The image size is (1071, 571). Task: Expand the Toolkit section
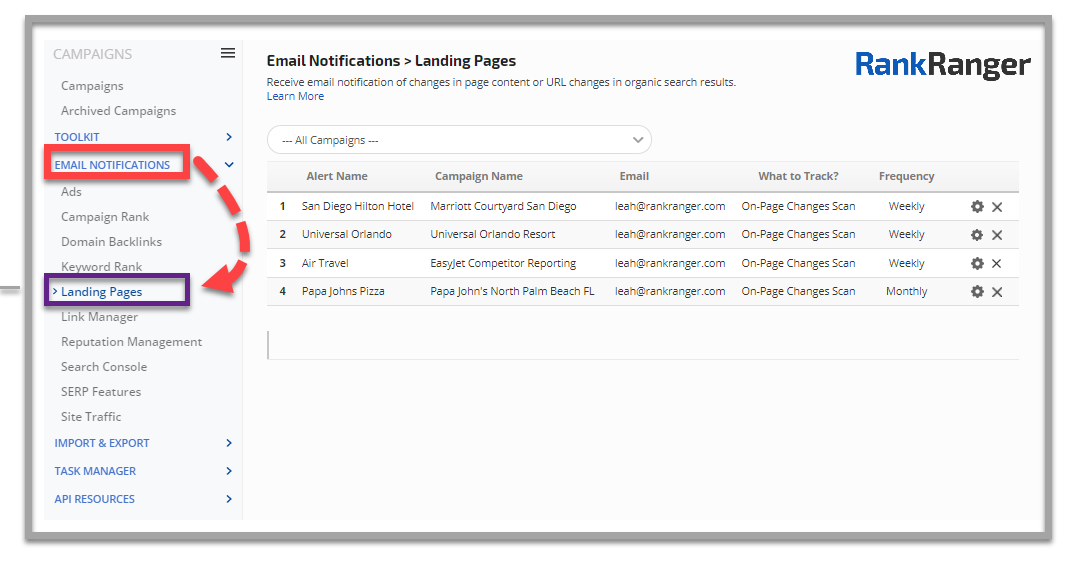(229, 137)
